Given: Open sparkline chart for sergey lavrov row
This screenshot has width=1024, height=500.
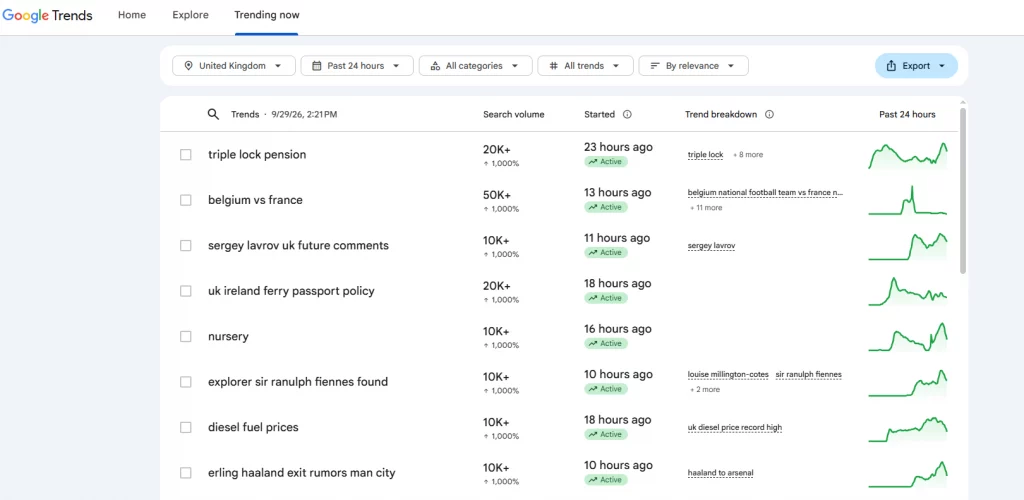Looking at the screenshot, I should pyautogui.click(x=908, y=246).
